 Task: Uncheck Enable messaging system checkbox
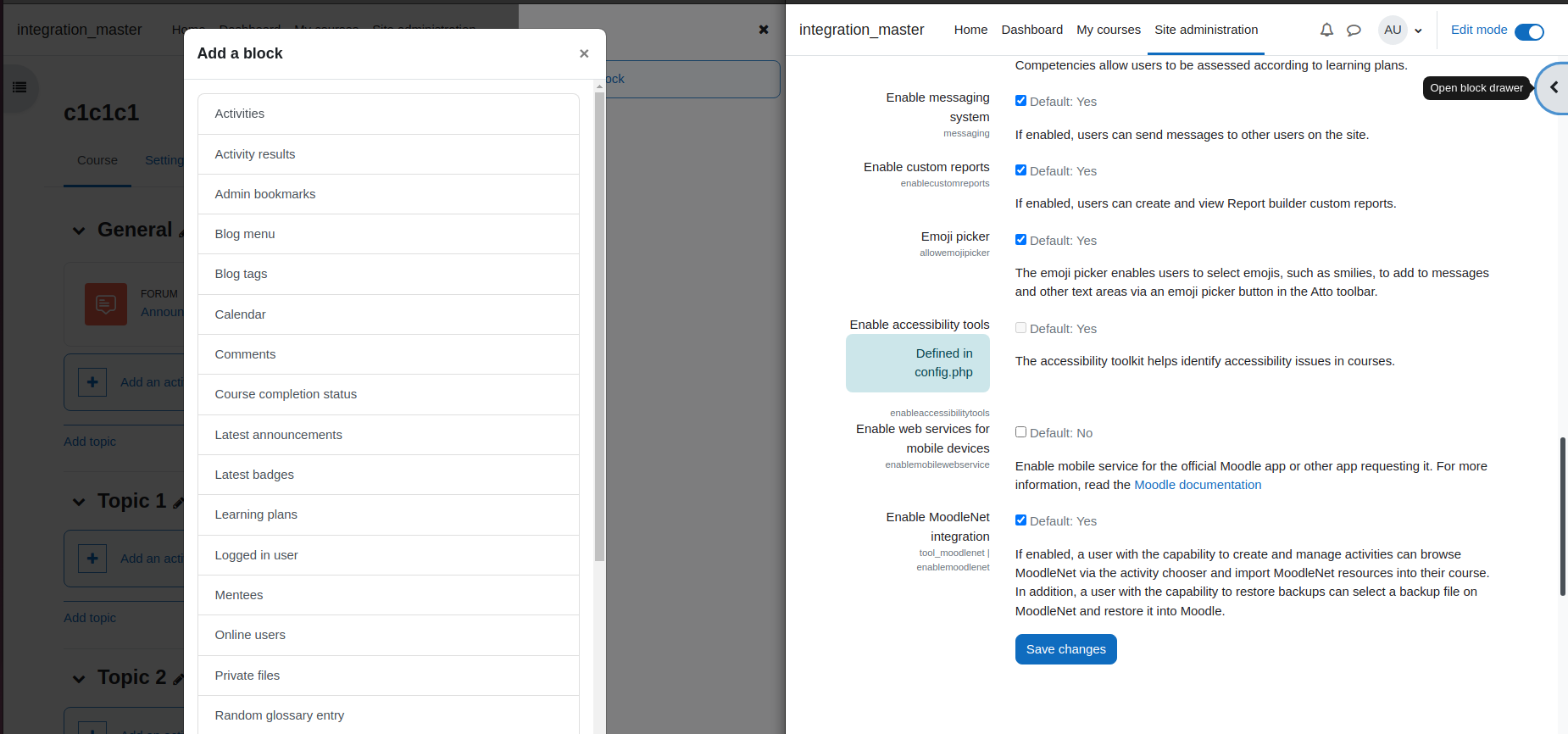[1020, 101]
